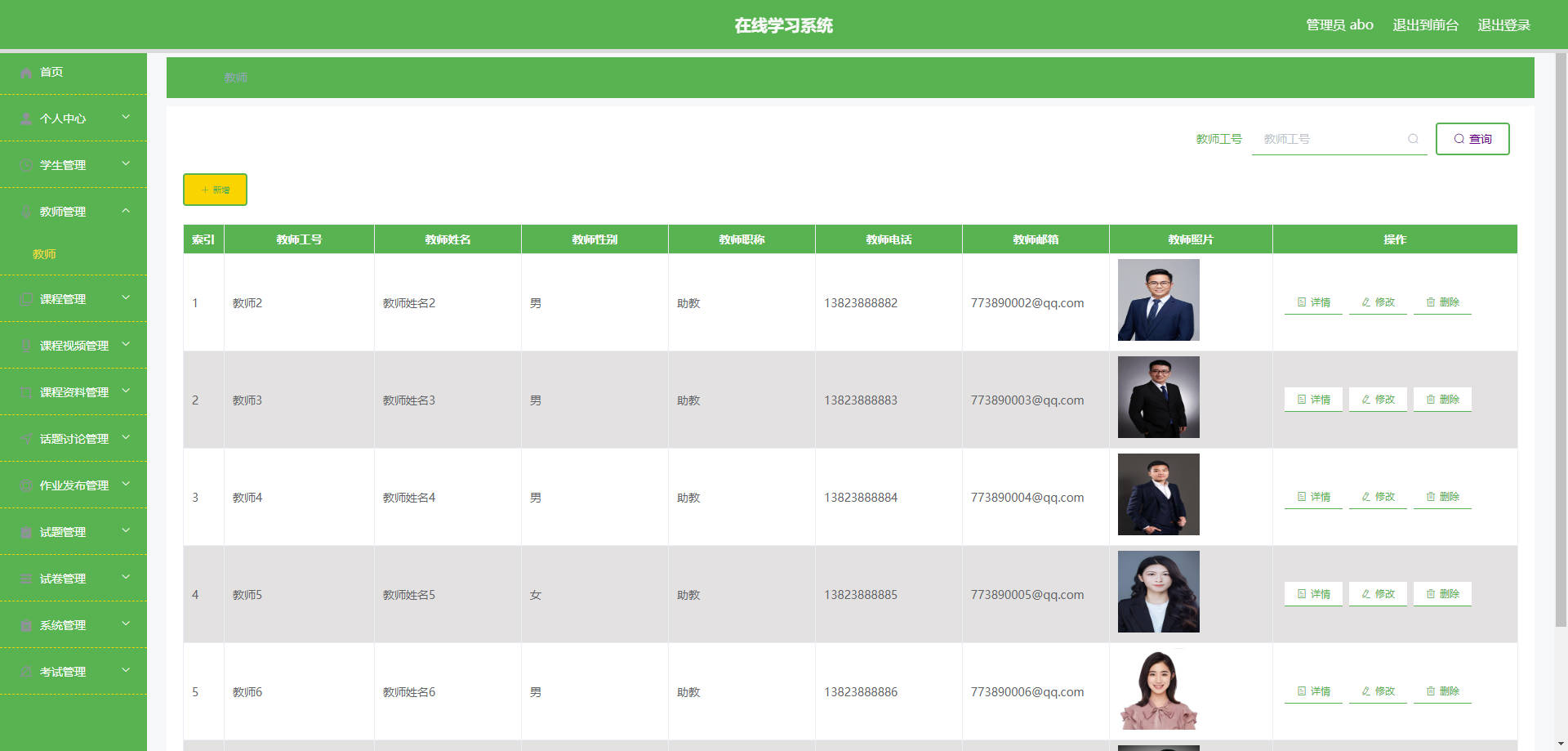Open 详情 for 教师5
This screenshot has height=751, width=1568.
pyautogui.click(x=1313, y=594)
